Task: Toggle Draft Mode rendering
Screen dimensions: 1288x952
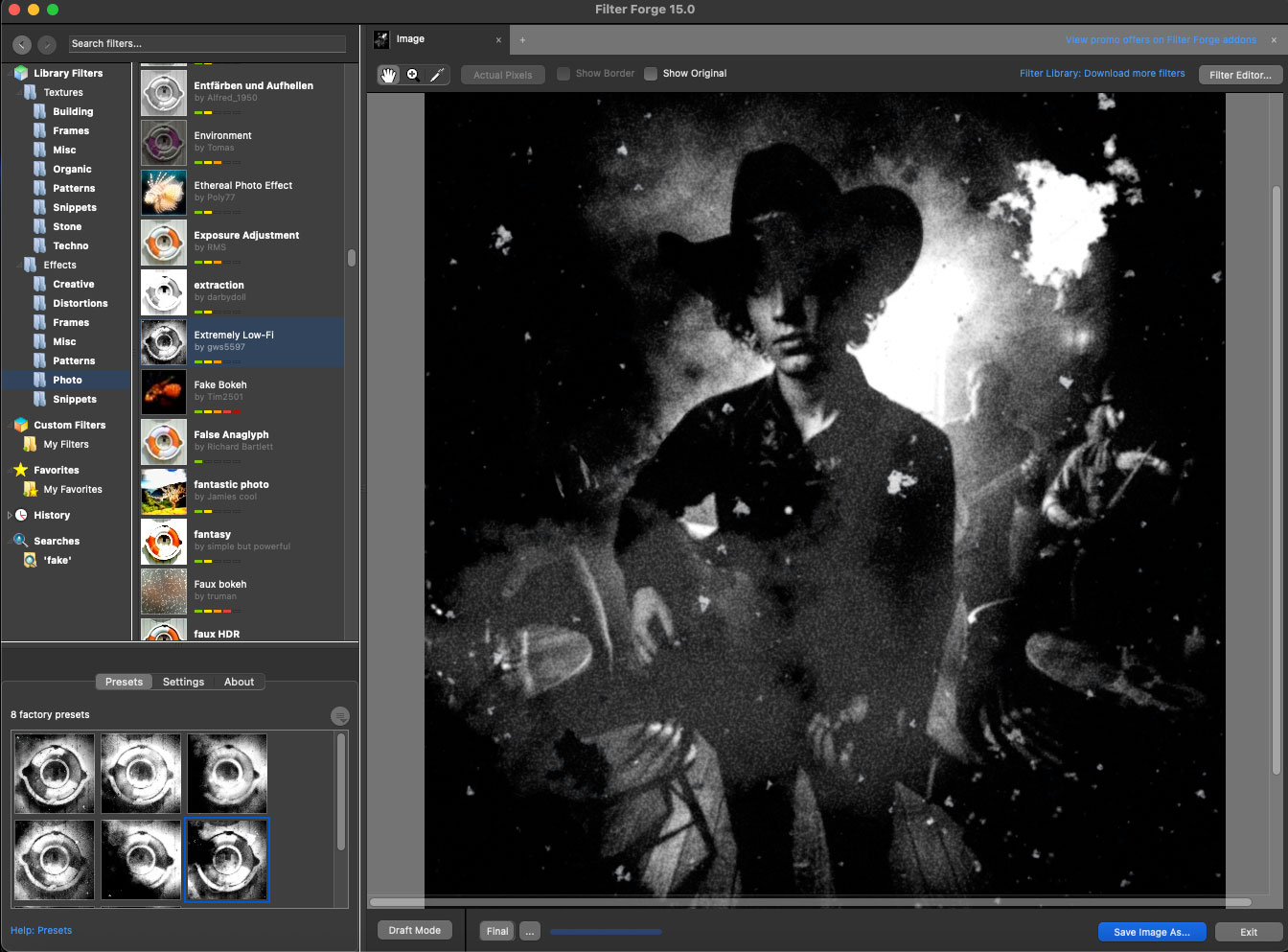Action: click(x=414, y=931)
